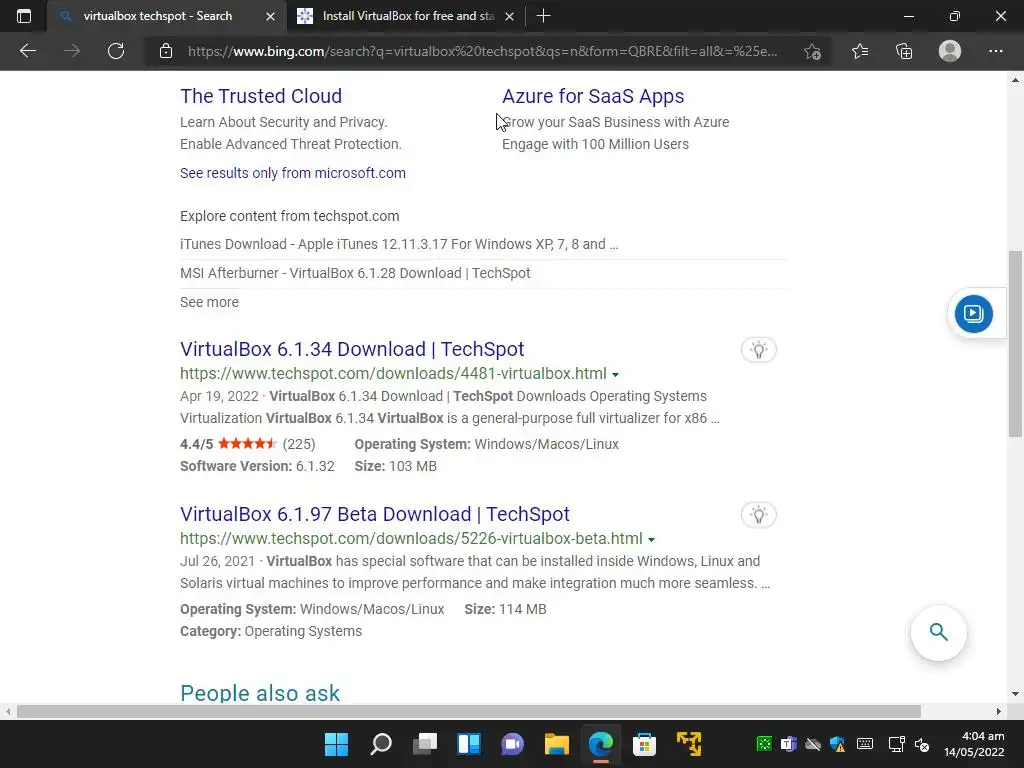Close the virtualbox techspot Search tab

[x=270, y=16]
